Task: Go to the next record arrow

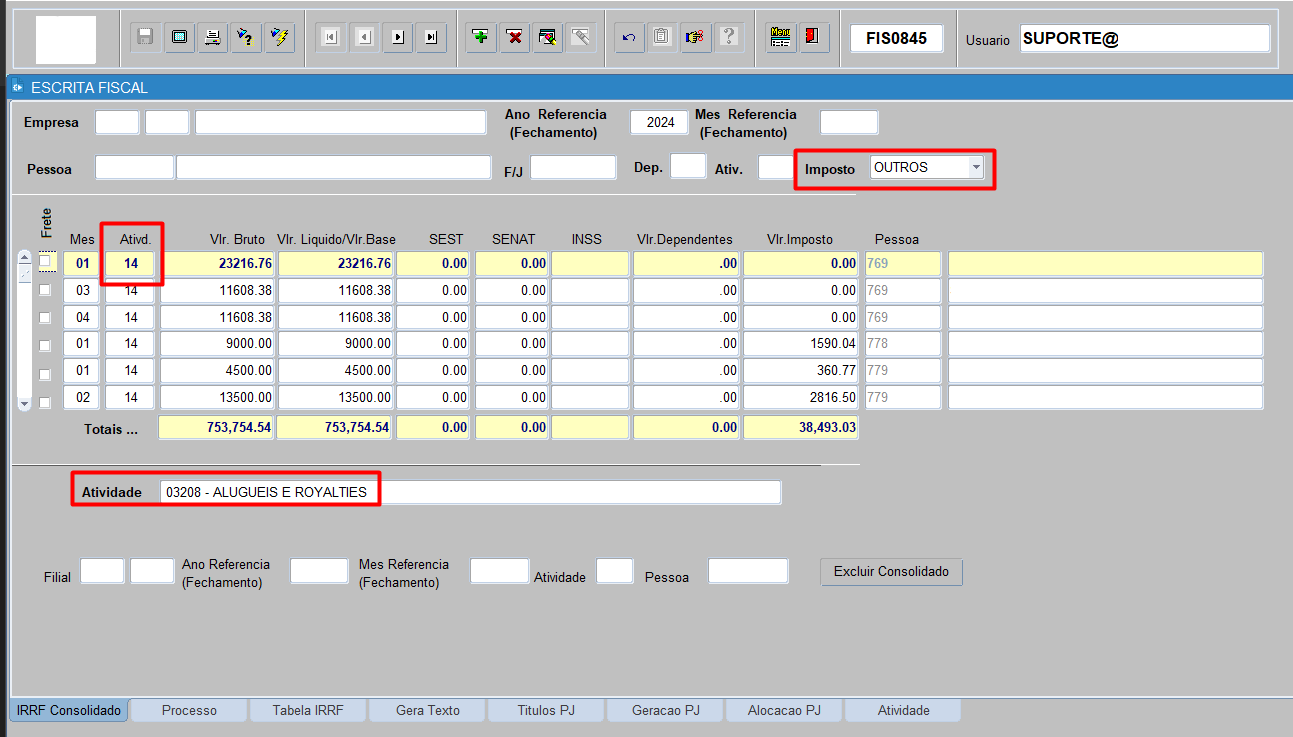Action: coord(398,38)
